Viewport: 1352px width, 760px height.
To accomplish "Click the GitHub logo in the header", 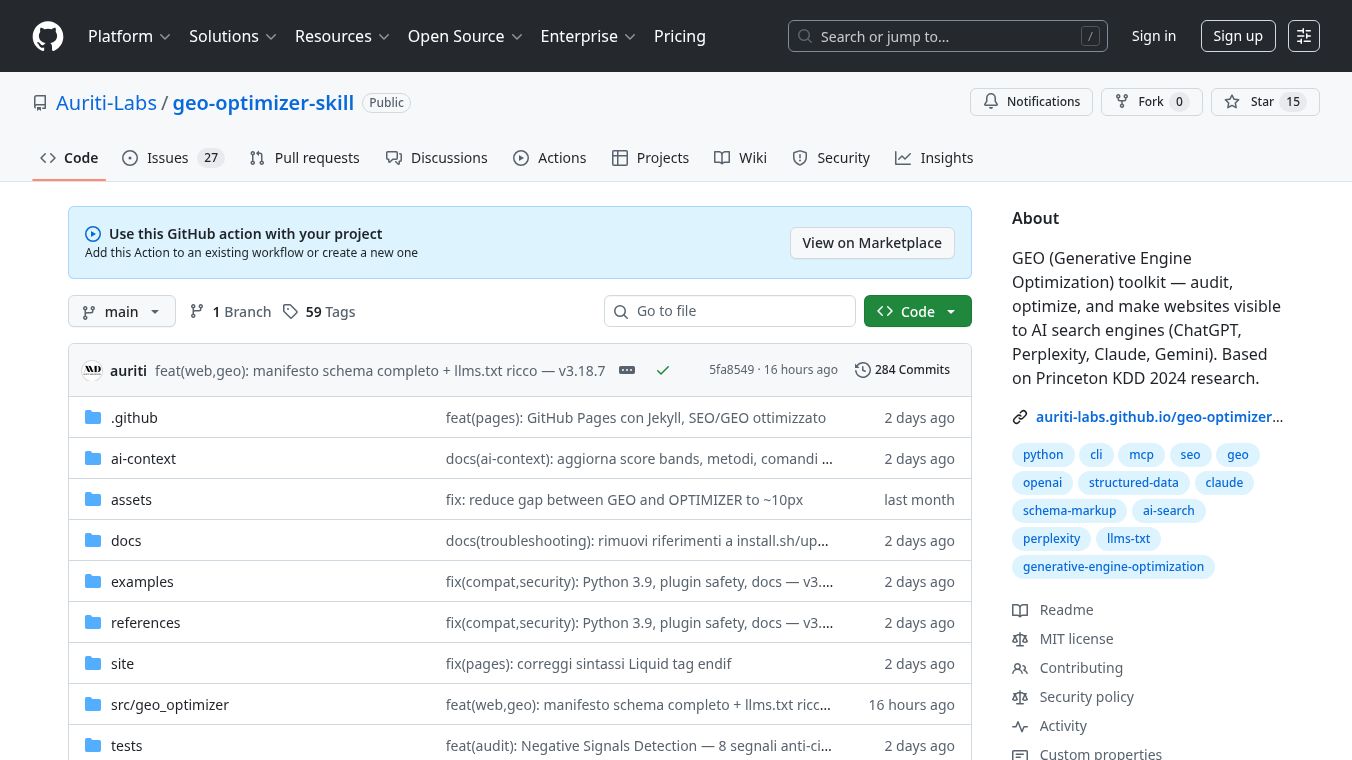I will point(48,36).
